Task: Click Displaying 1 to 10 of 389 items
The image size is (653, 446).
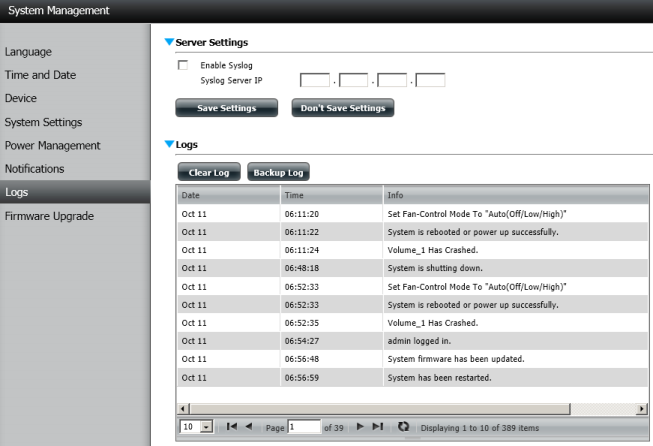Action: pos(480,428)
